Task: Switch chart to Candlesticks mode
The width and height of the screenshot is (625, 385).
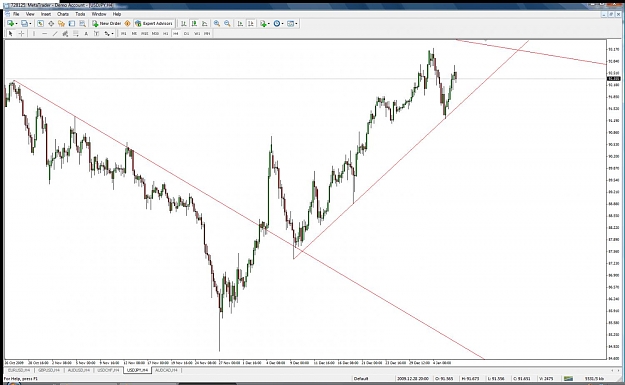Action: 194,24
